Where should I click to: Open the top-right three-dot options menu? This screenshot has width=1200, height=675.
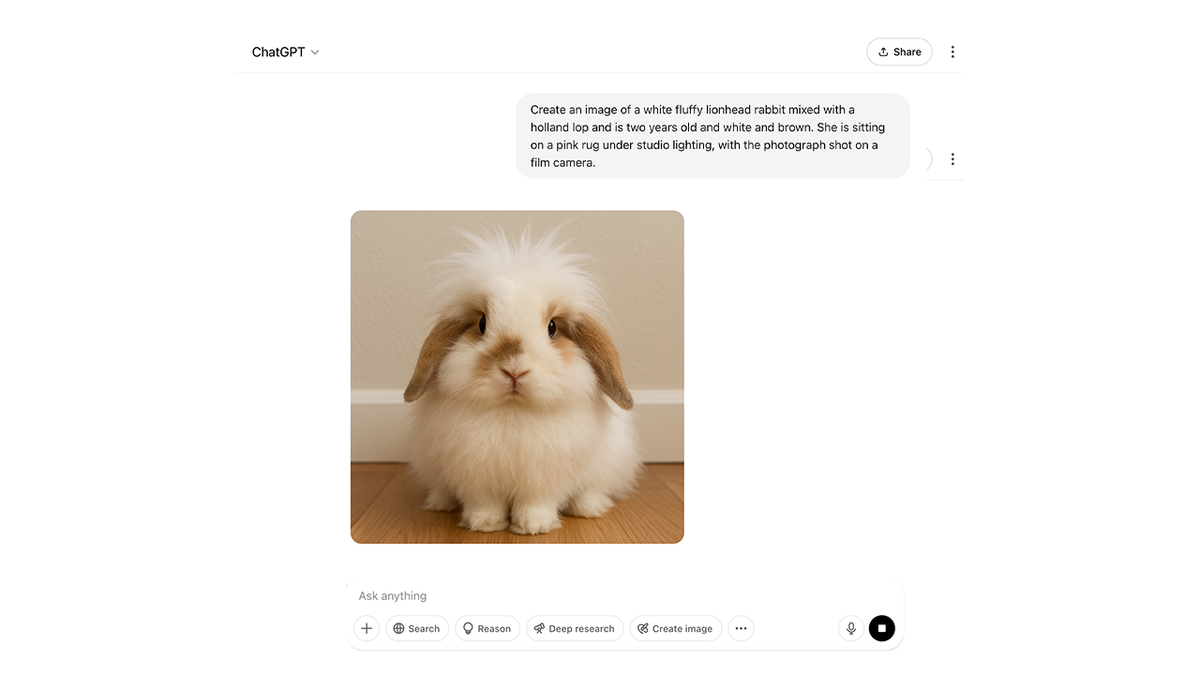pyautogui.click(x=952, y=51)
